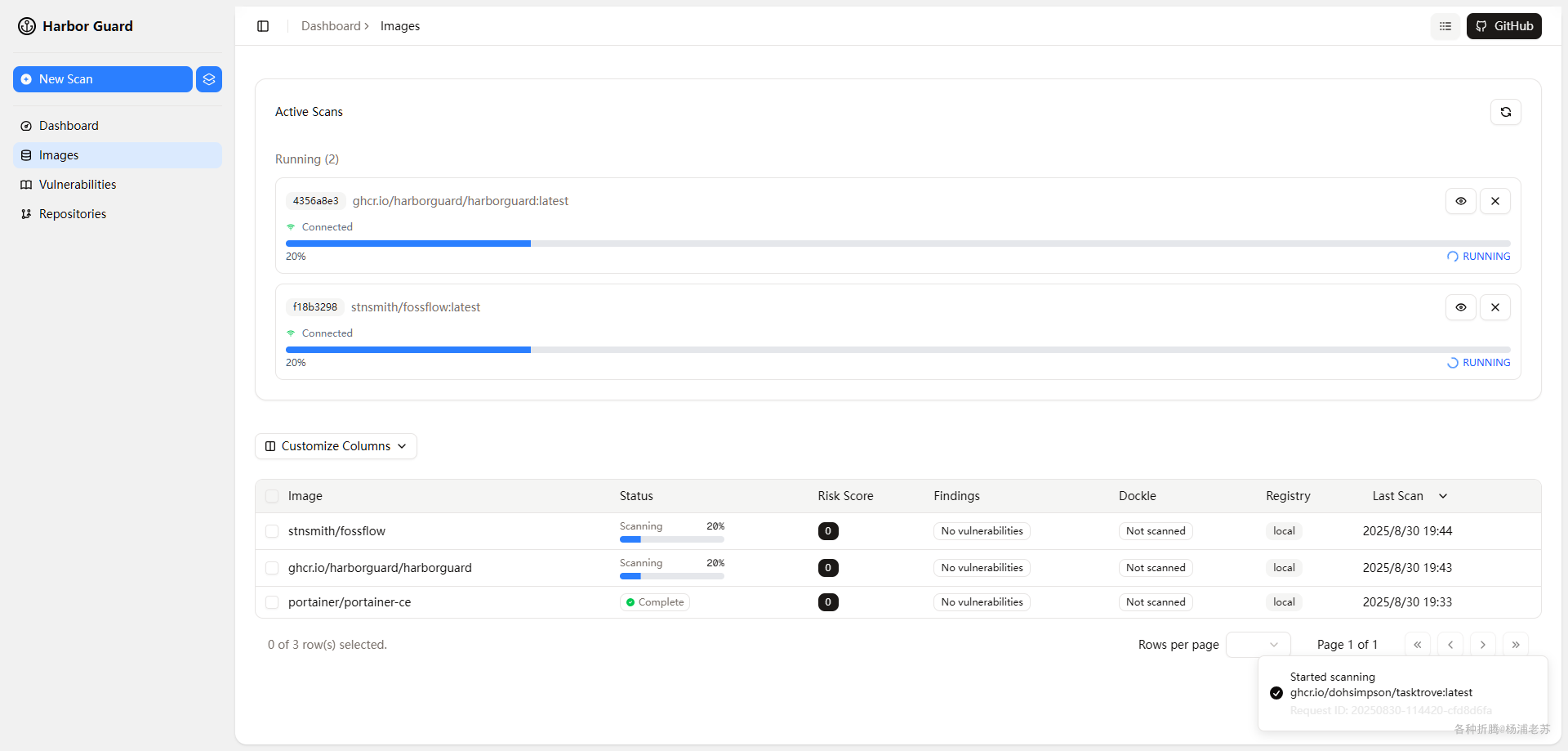The width and height of the screenshot is (1568, 751).
Task: Click the table scanning bar for stnsmith/fossflow
Action: coord(672,539)
